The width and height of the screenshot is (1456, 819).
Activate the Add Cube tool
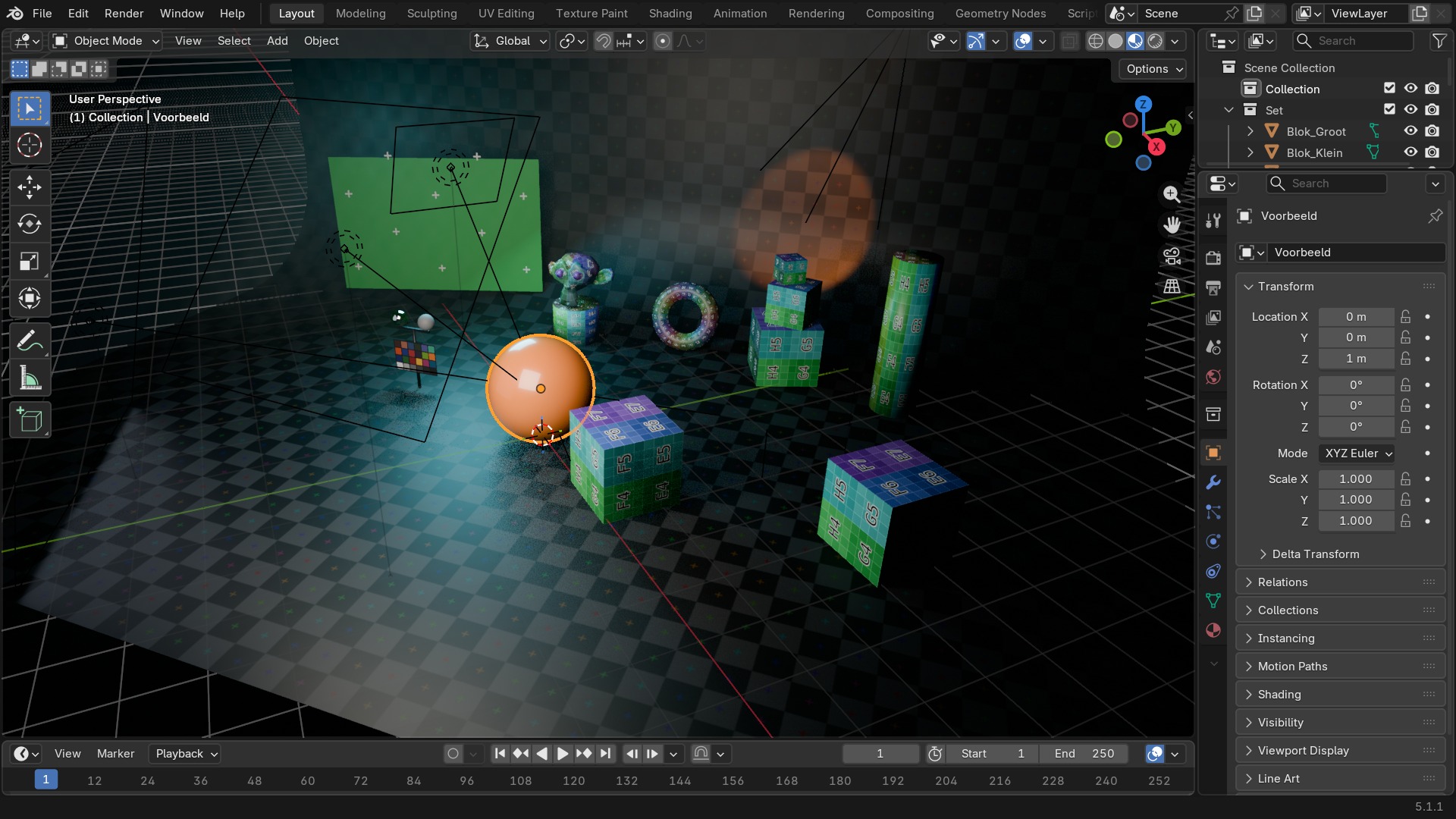[x=30, y=420]
